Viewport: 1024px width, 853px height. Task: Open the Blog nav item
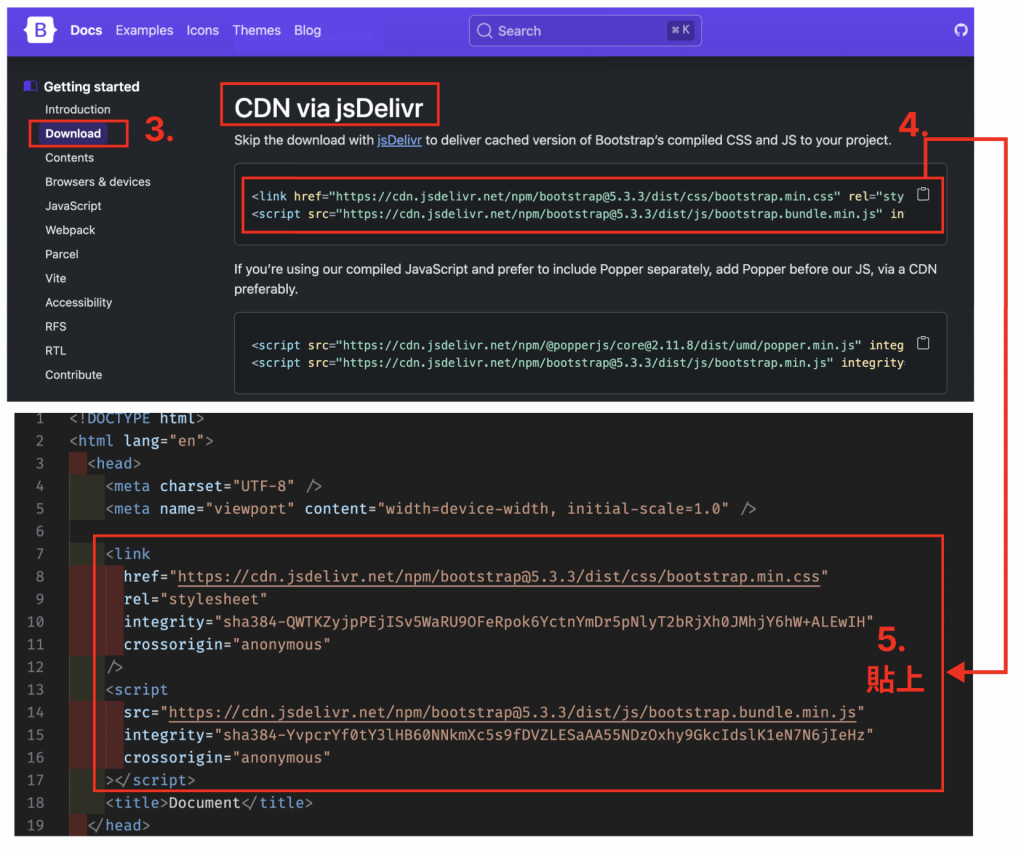(308, 30)
